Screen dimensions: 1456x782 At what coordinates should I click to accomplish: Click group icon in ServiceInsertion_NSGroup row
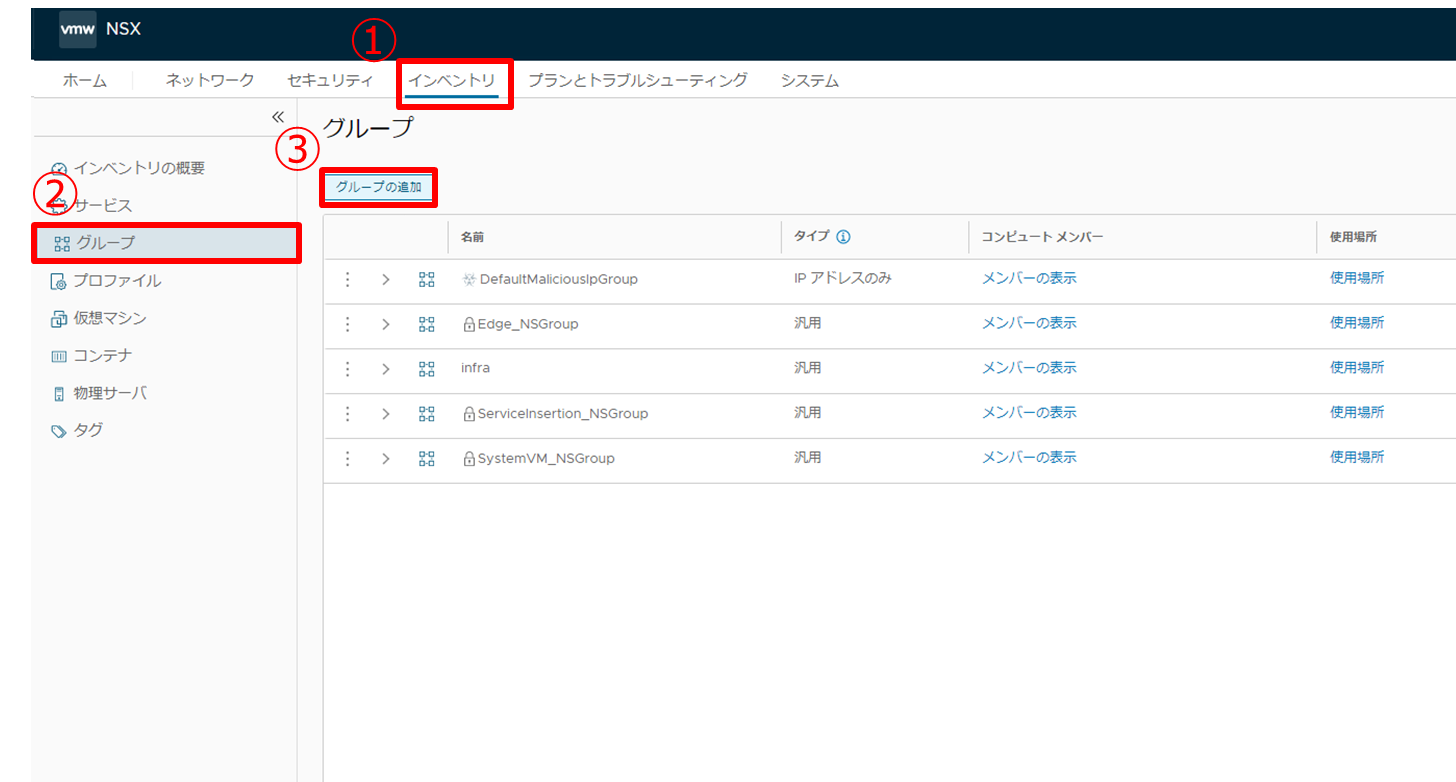click(427, 414)
